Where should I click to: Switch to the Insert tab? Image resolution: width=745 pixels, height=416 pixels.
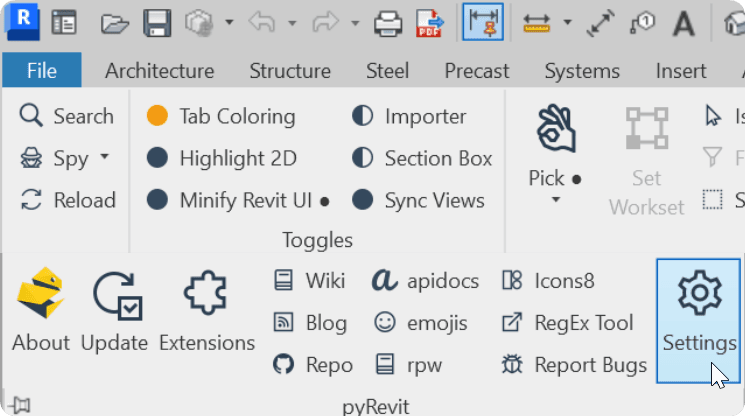681,71
